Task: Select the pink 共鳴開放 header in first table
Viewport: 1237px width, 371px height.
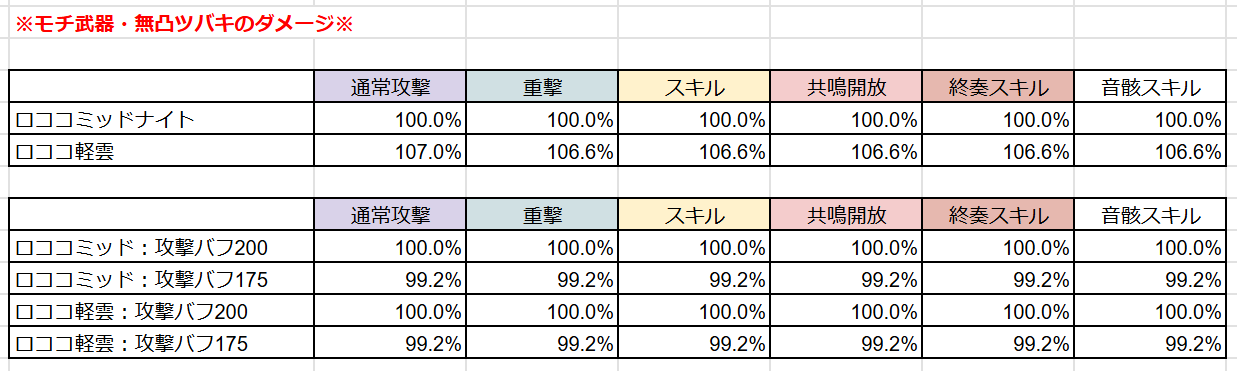Action: pos(846,87)
